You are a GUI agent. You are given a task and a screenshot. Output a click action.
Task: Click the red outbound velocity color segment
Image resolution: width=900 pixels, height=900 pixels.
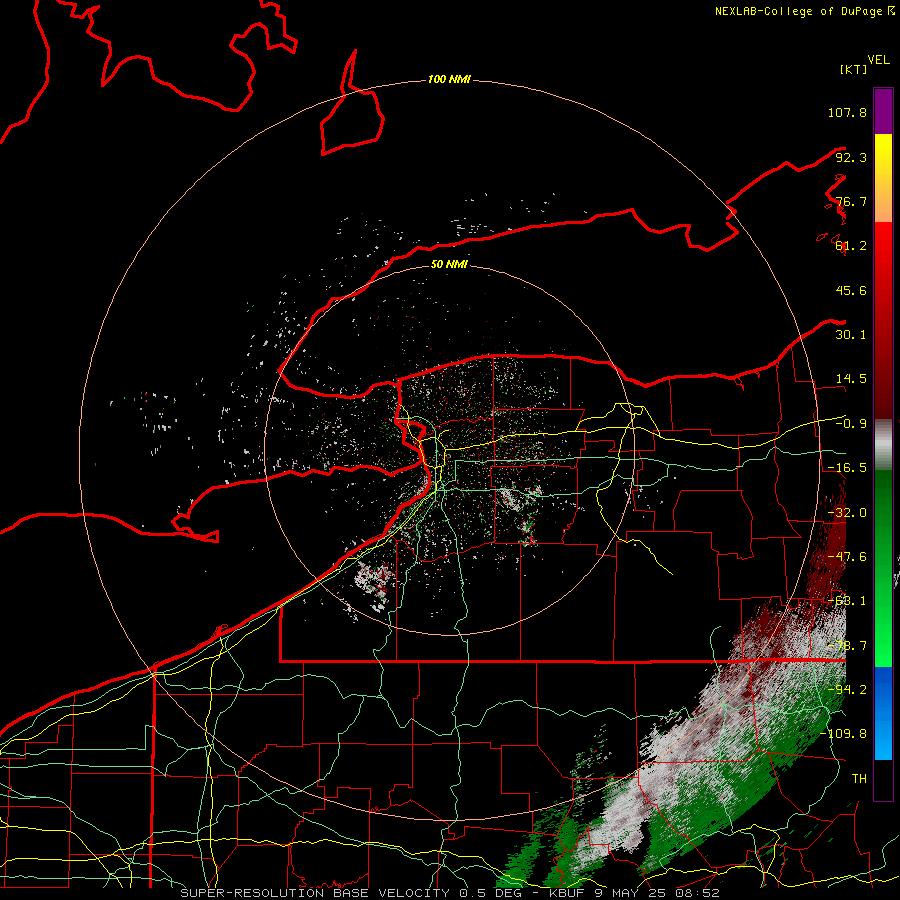pyautogui.click(x=883, y=321)
